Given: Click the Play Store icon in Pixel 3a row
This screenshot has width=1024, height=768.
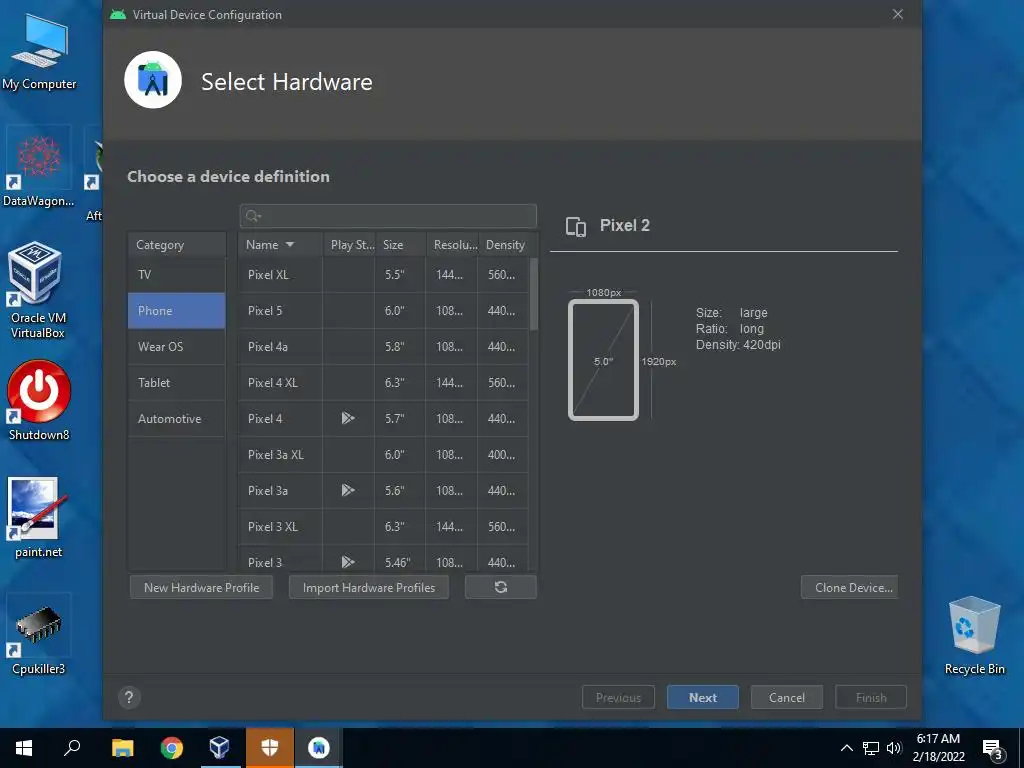Looking at the screenshot, I should [348, 490].
